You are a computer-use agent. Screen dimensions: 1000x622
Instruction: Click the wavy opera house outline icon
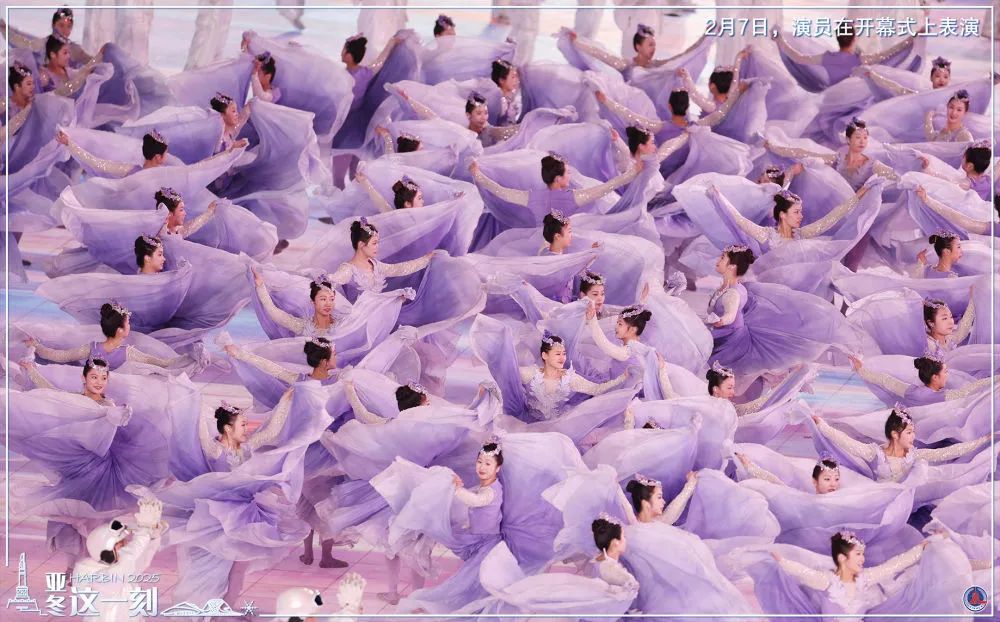(x=200, y=607)
